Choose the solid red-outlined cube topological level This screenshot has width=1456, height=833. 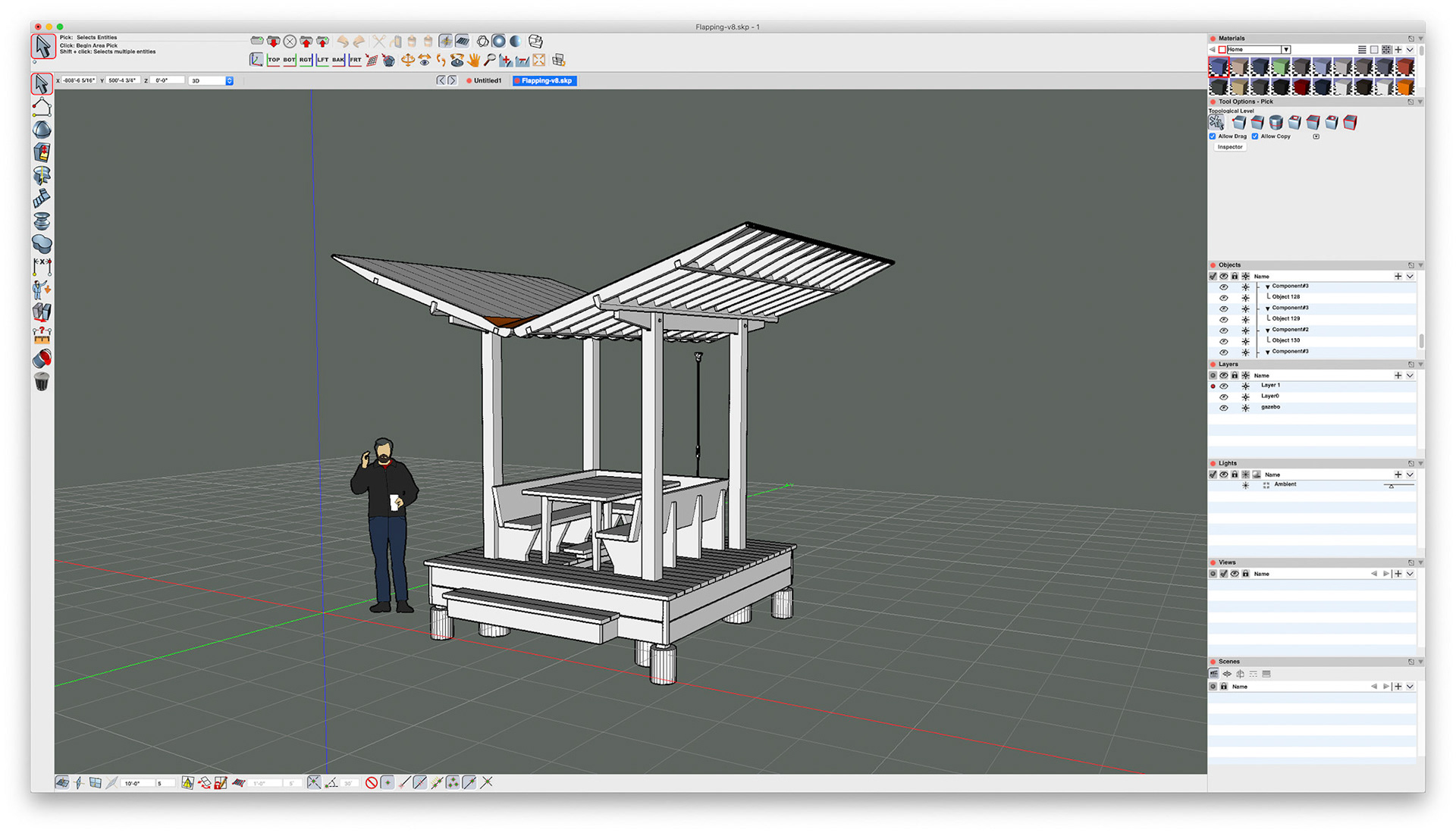pos(1350,122)
